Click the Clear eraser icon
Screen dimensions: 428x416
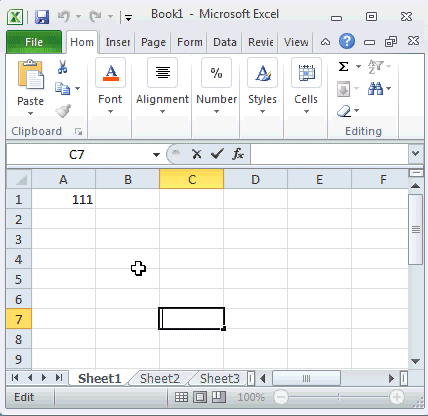pyautogui.click(x=344, y=111)
